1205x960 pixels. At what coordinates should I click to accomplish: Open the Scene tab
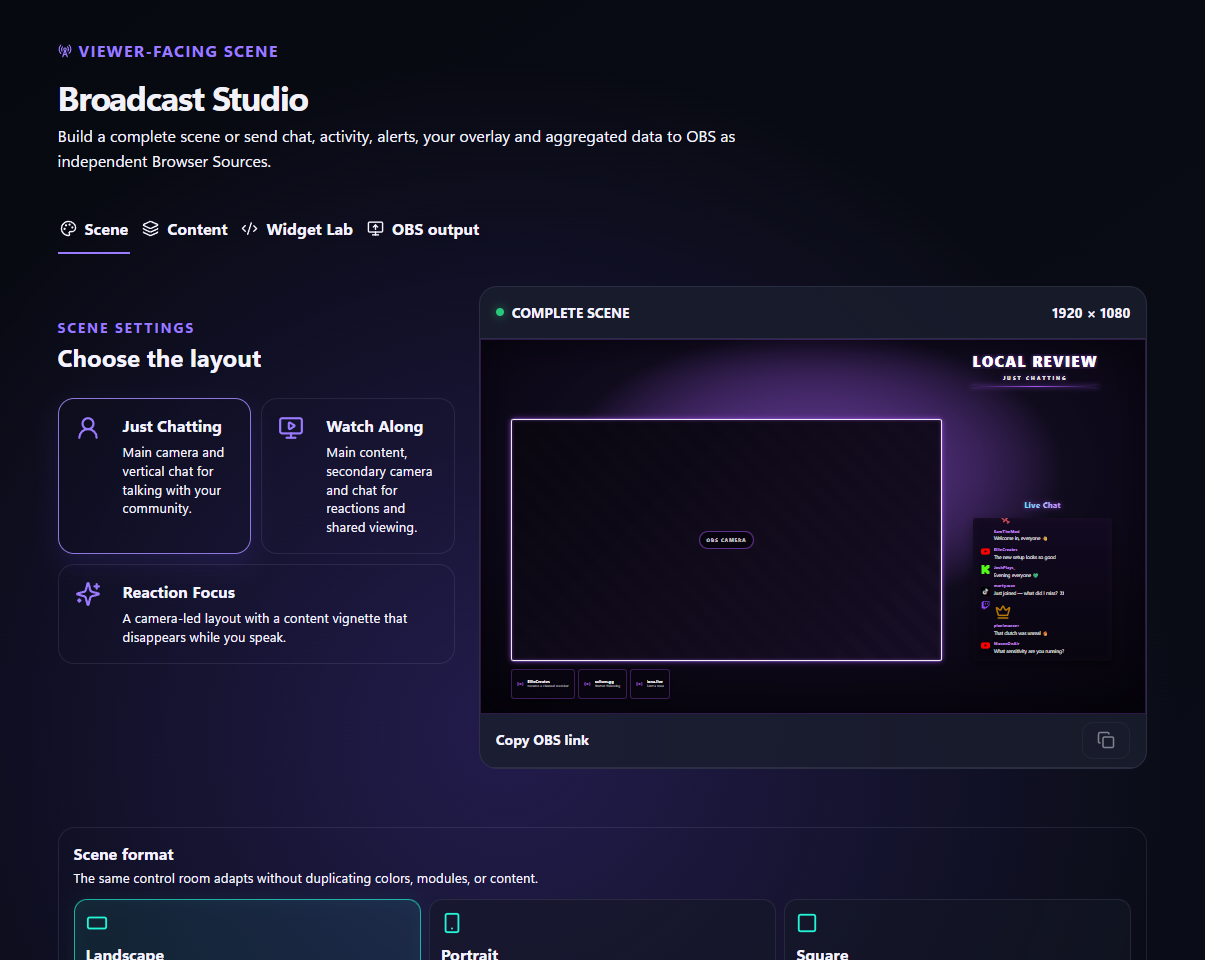pyautogui.click(x=94, y=230)
